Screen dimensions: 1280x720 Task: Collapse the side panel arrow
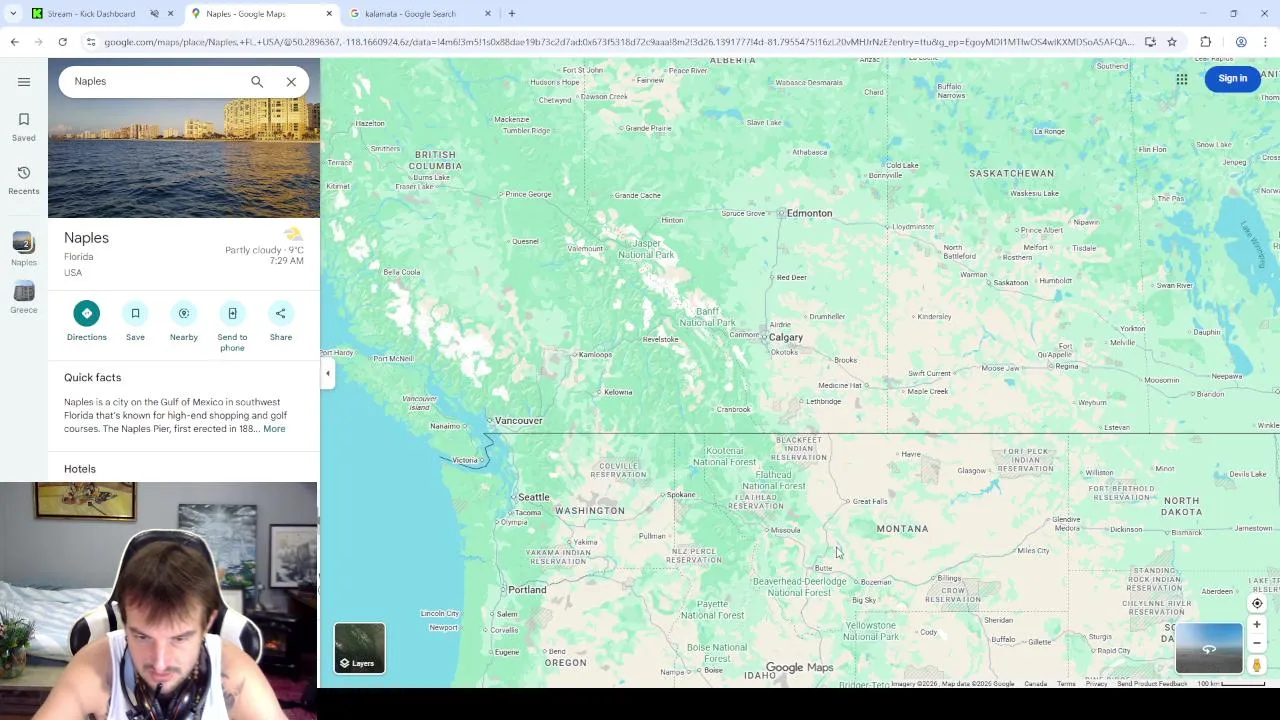[327, 373]
